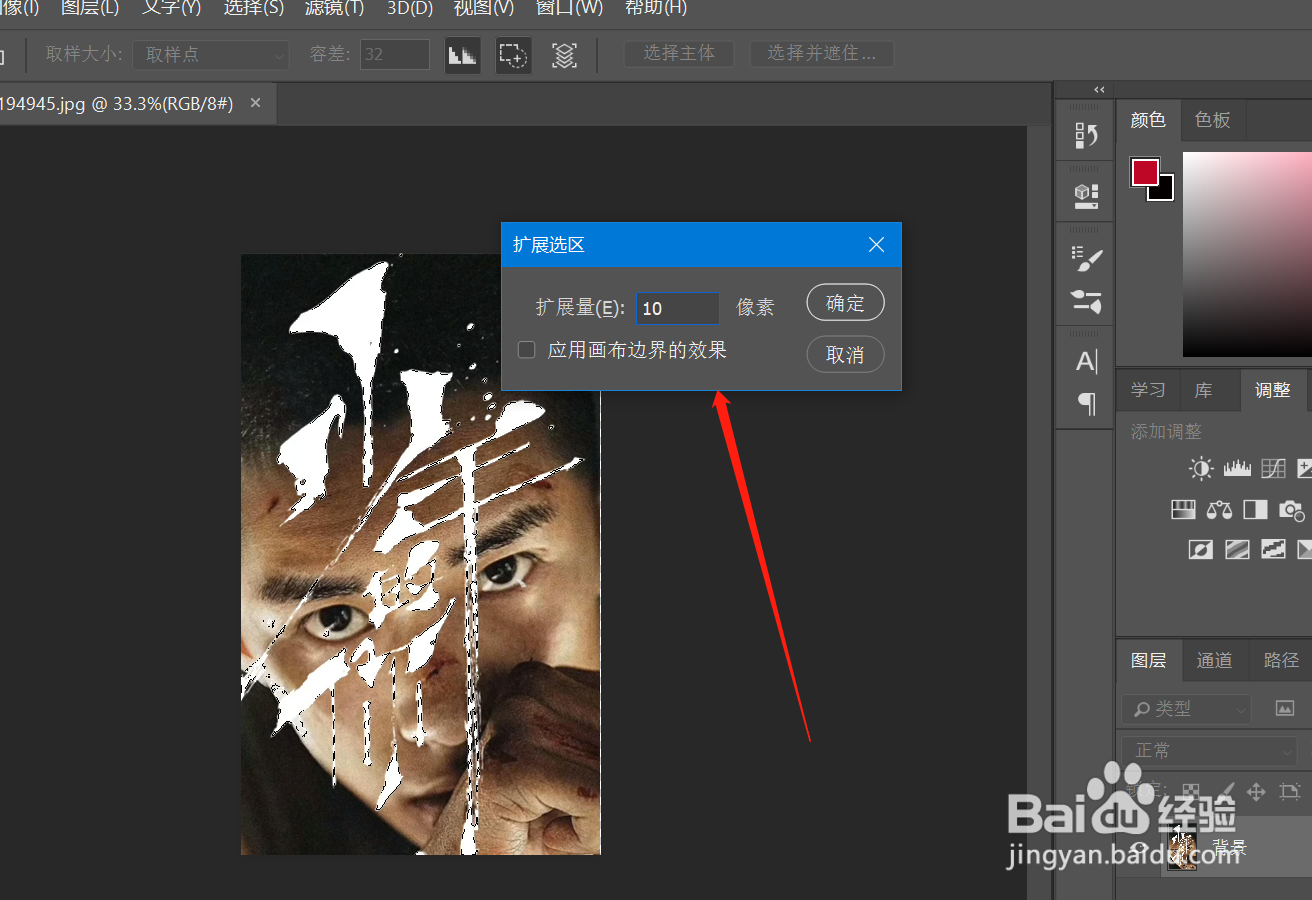
Task: Click 确定 in the expand selection dialog
Action: coord(845,303)
